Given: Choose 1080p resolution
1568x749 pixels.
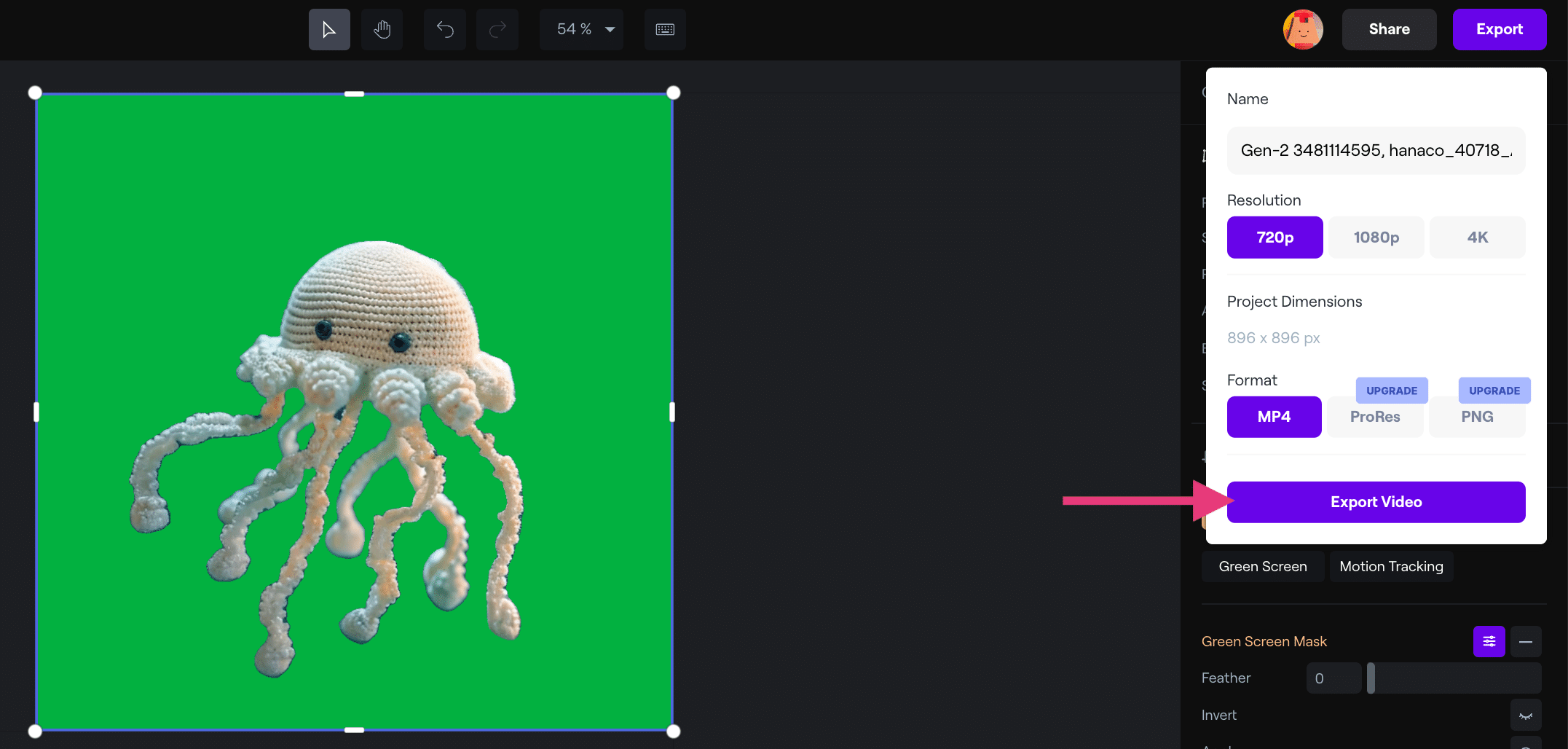Looking at the screenshot, I should (1376, 238).
